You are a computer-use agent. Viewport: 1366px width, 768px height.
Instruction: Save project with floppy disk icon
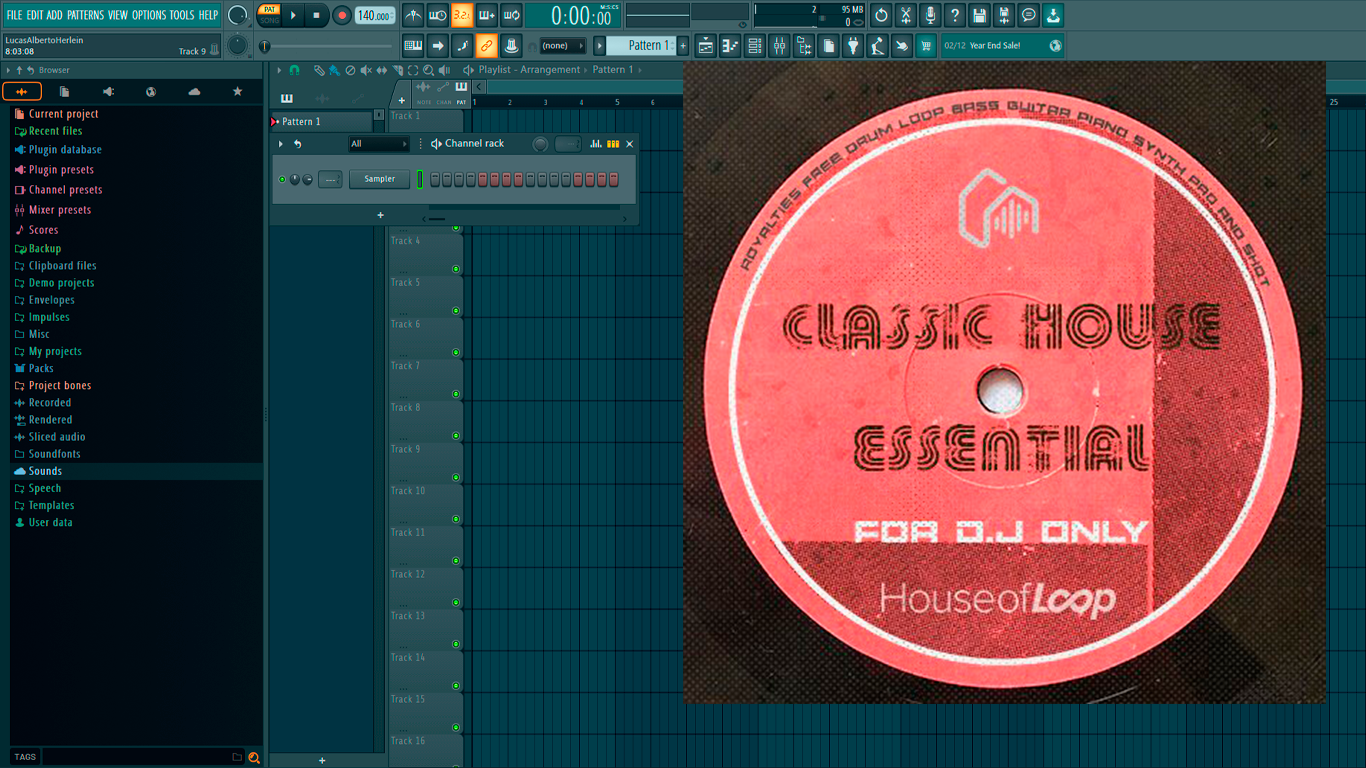(x=979, y=15)
